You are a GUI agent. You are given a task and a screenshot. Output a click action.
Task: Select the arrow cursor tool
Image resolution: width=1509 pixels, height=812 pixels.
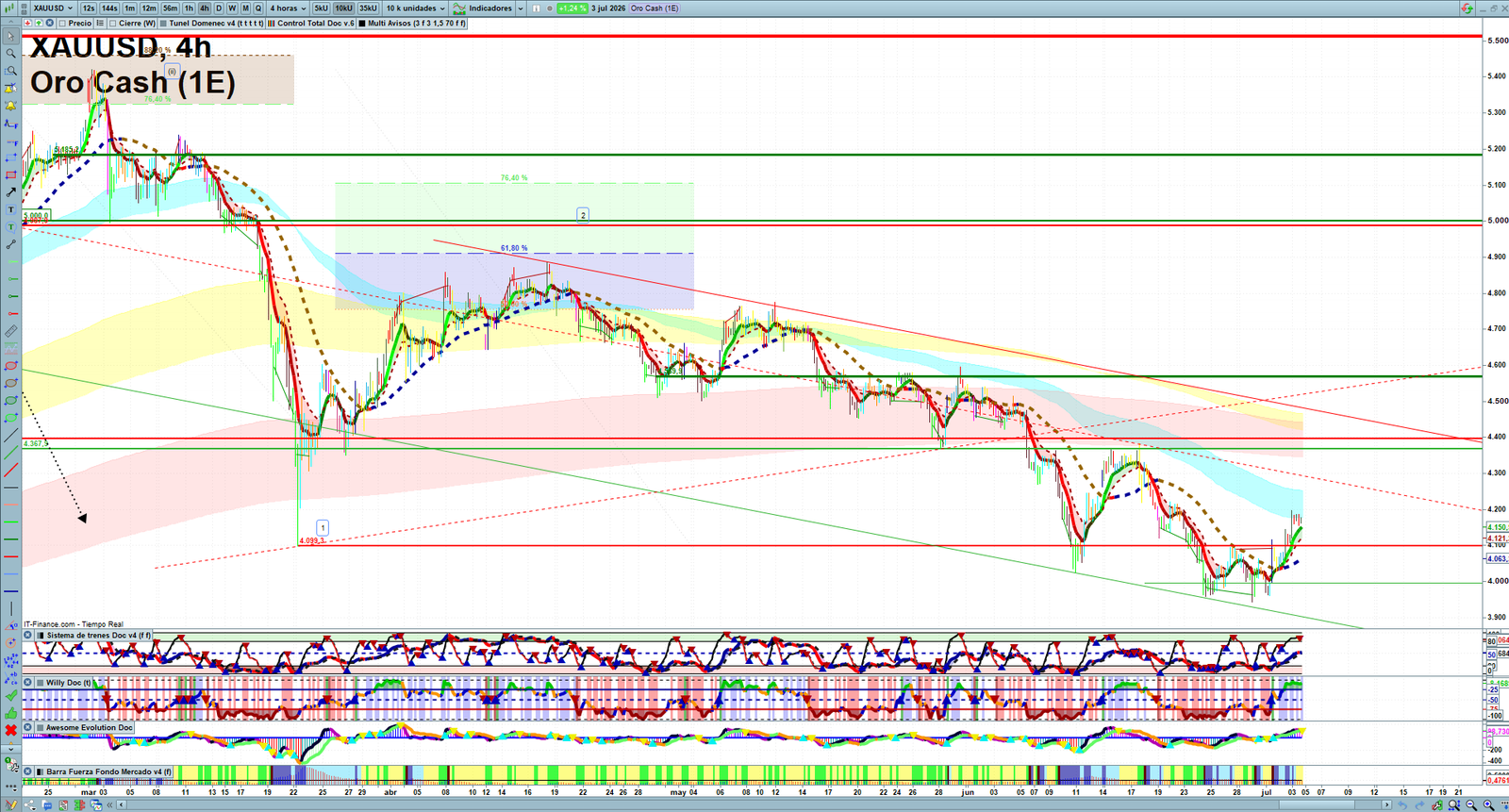click(10, 36)
